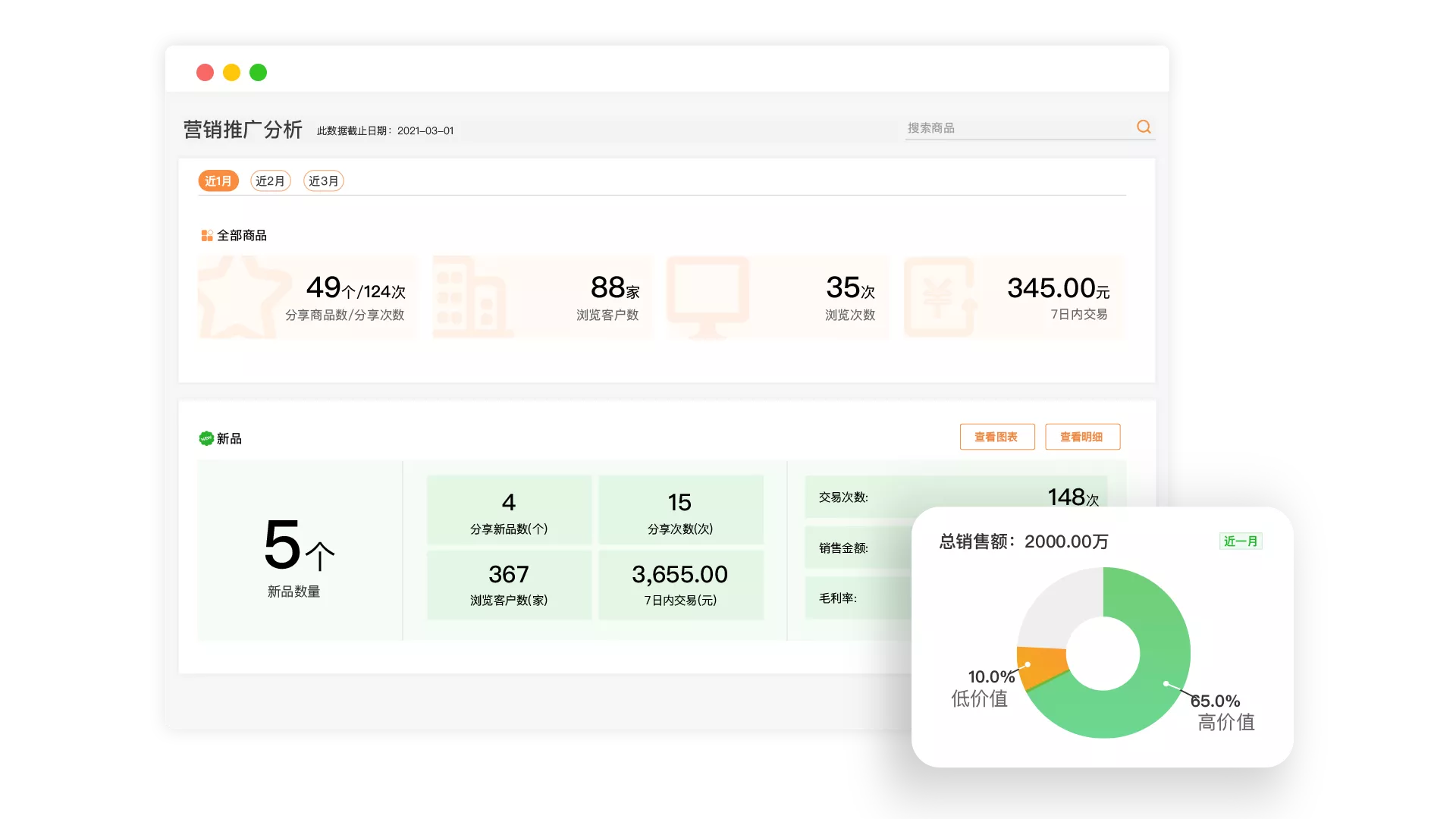Select the 近1月 tab
This screenshot has height=819, width=1456.
point(218,180)
